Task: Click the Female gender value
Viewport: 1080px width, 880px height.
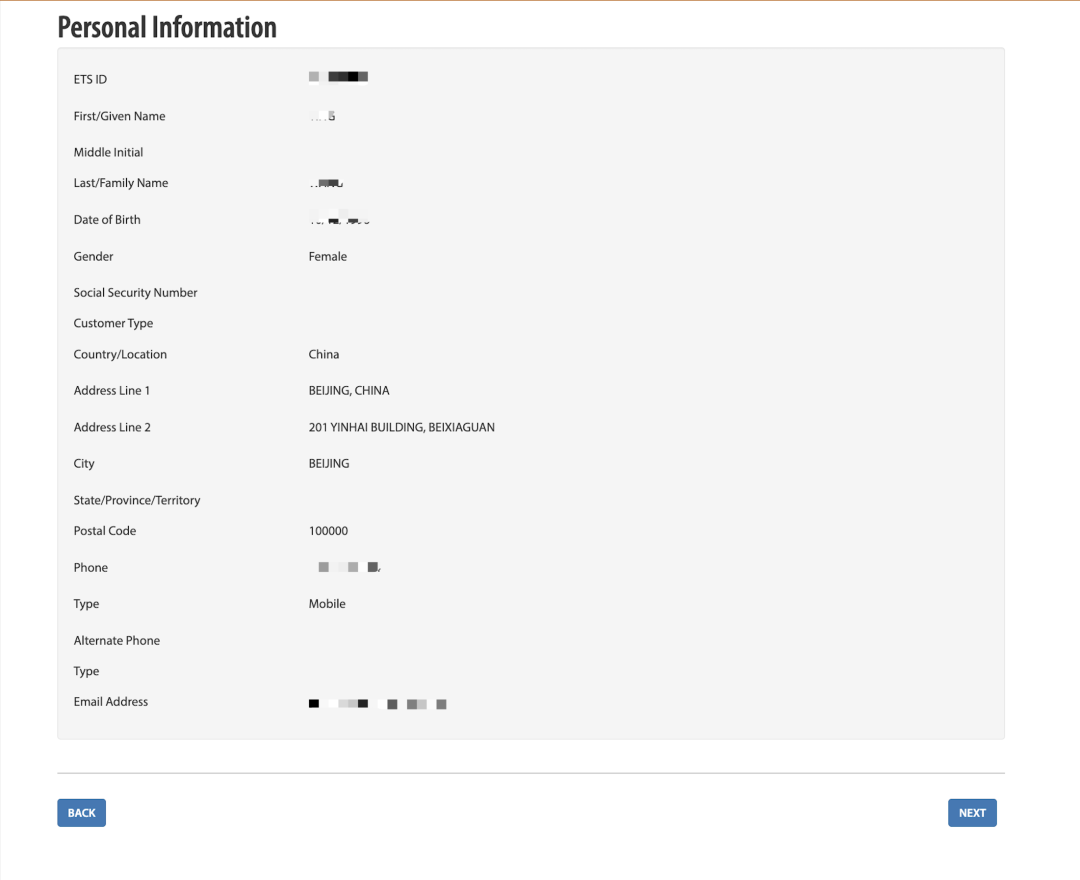Action: click(328, 257)
